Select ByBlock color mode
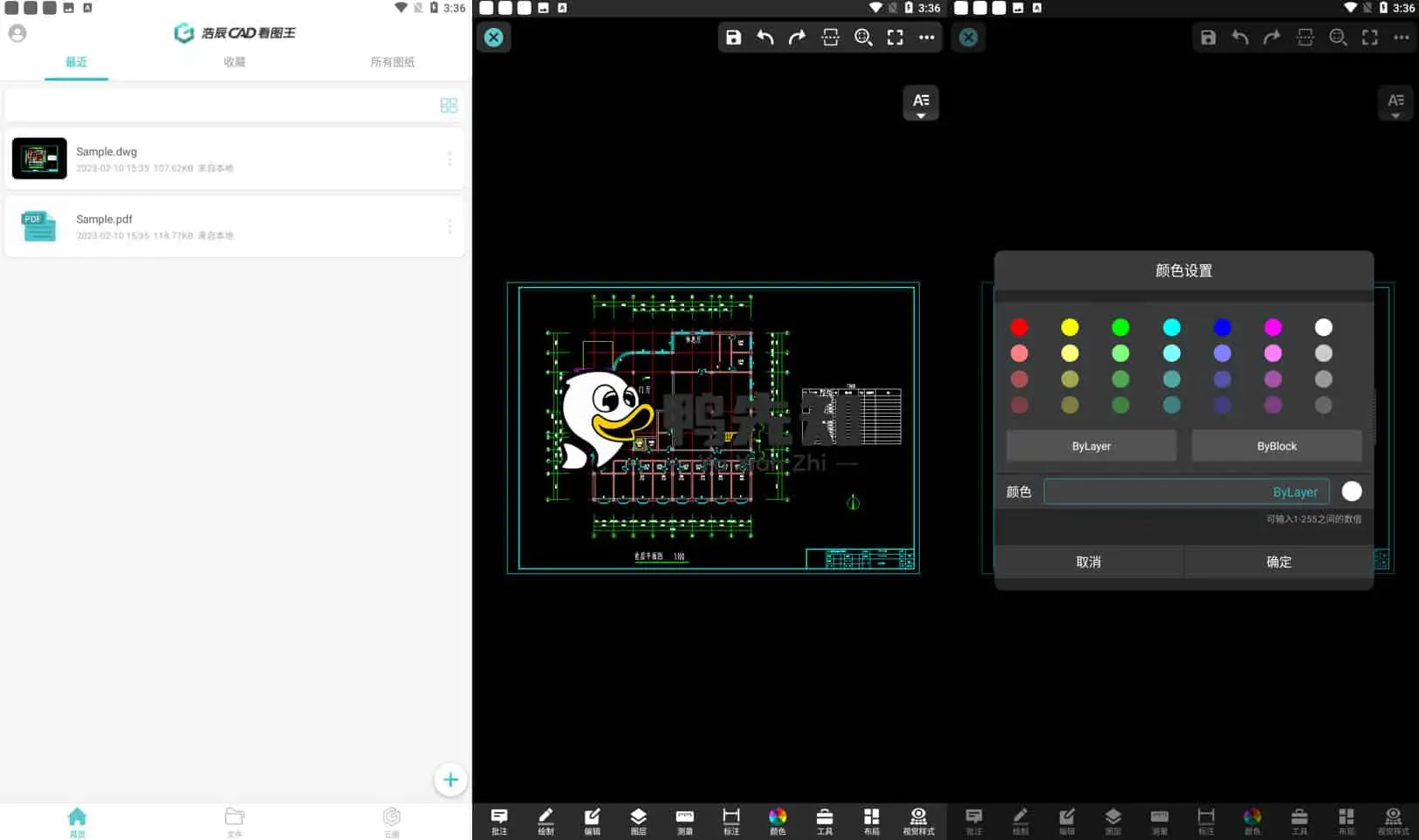This screenshot has width=1419, height=840. [1276, 446]
